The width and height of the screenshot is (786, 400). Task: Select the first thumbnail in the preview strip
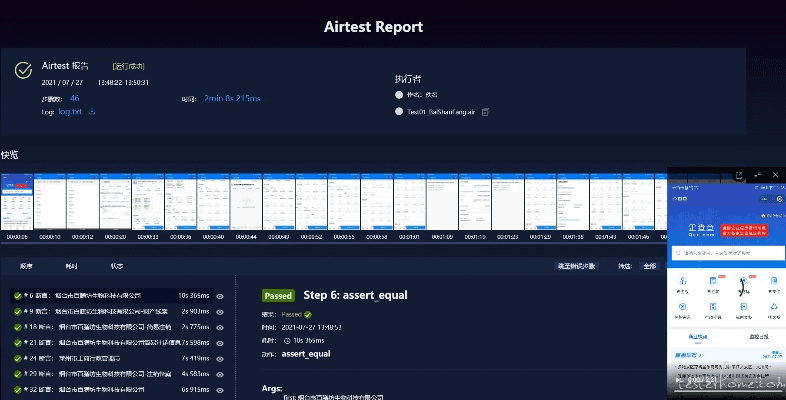coord(17,204)
